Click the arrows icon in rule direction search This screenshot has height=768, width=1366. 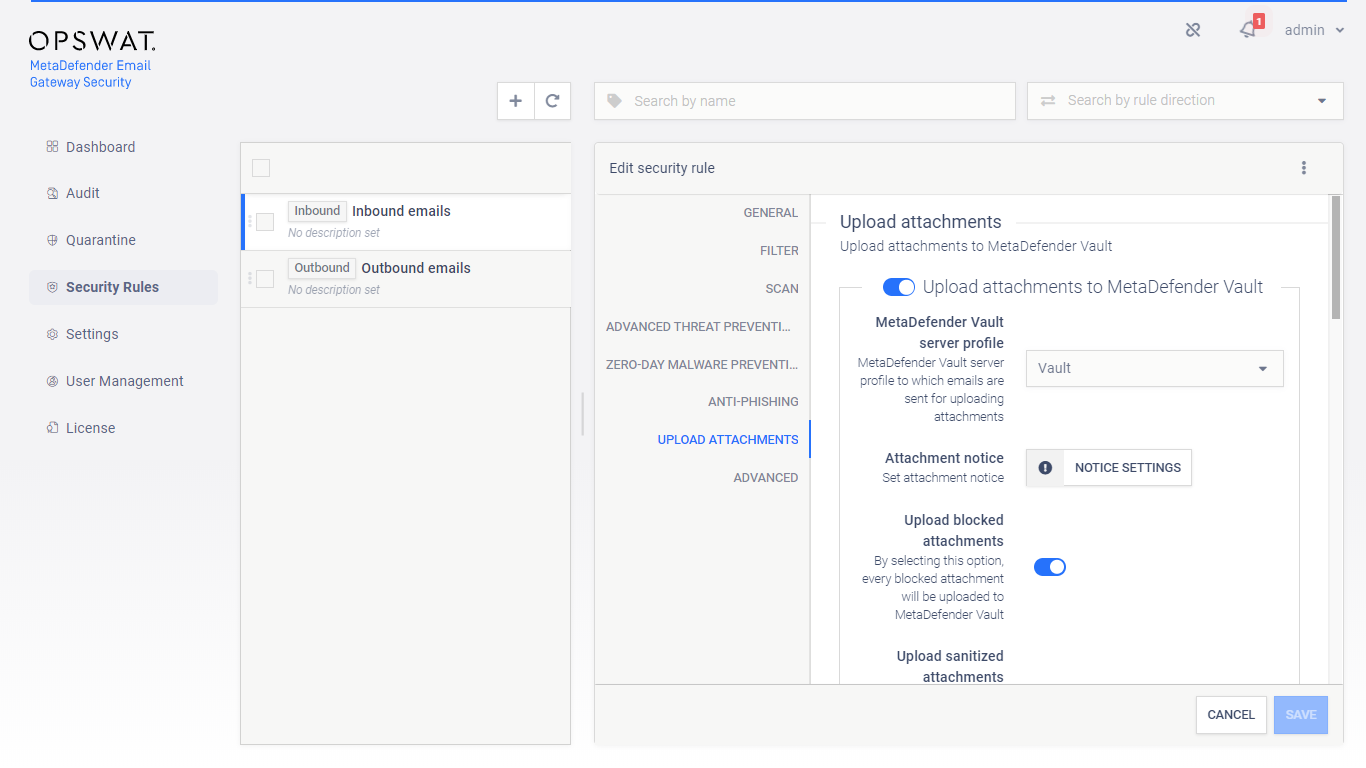(x=1048, y=101)
